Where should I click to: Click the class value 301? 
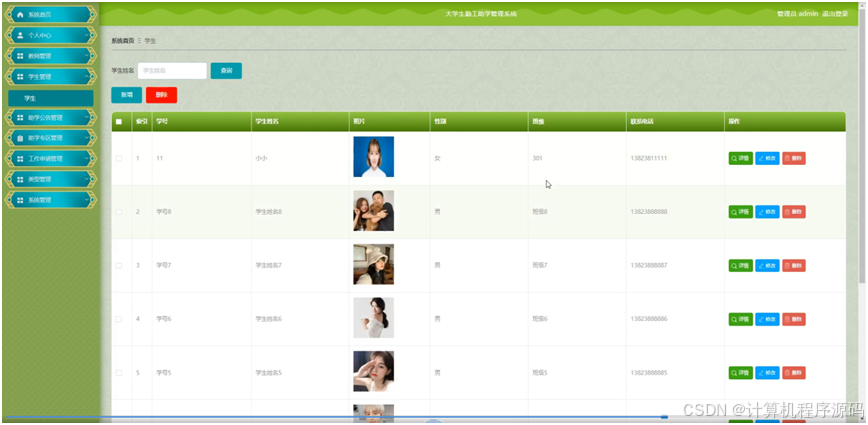538,158
